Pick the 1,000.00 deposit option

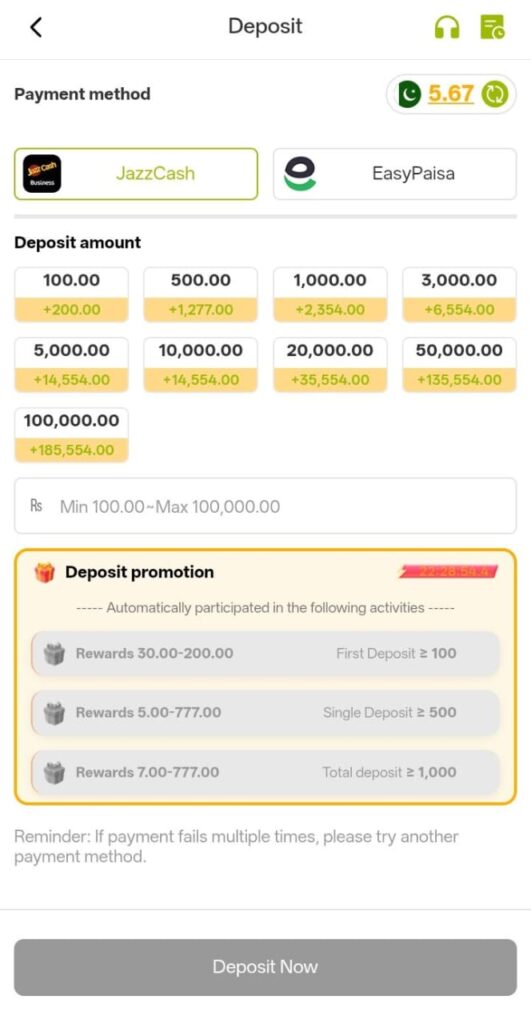pyautogui.click(x=330, y=295)
